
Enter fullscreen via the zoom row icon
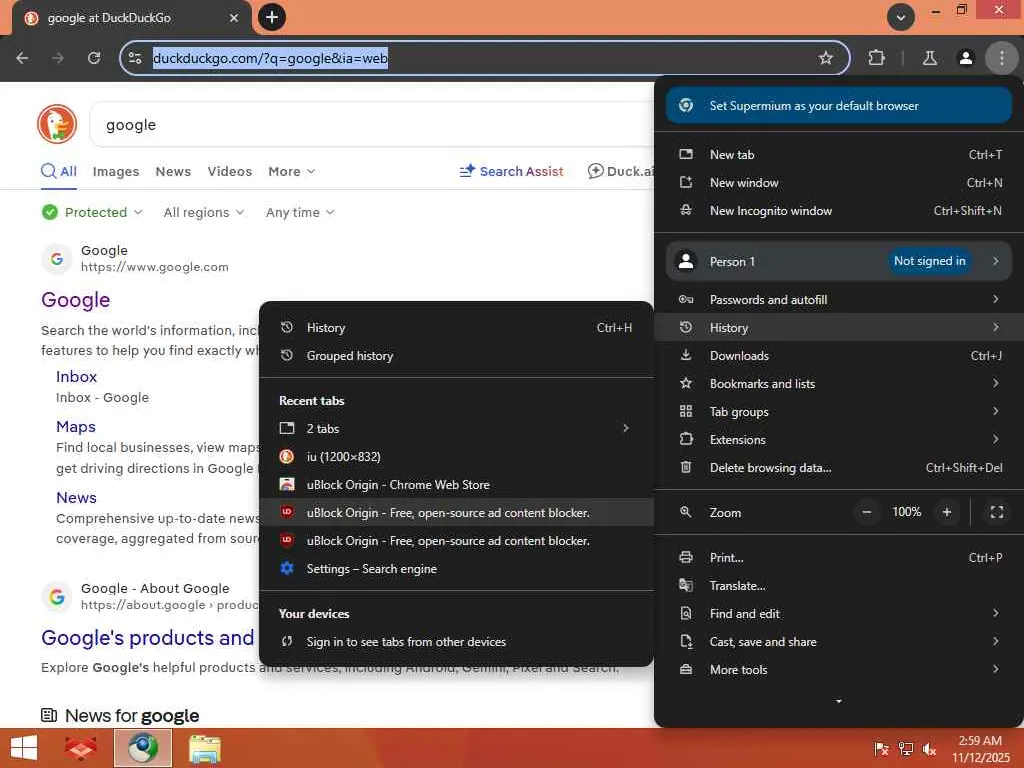tap(997, 513)
